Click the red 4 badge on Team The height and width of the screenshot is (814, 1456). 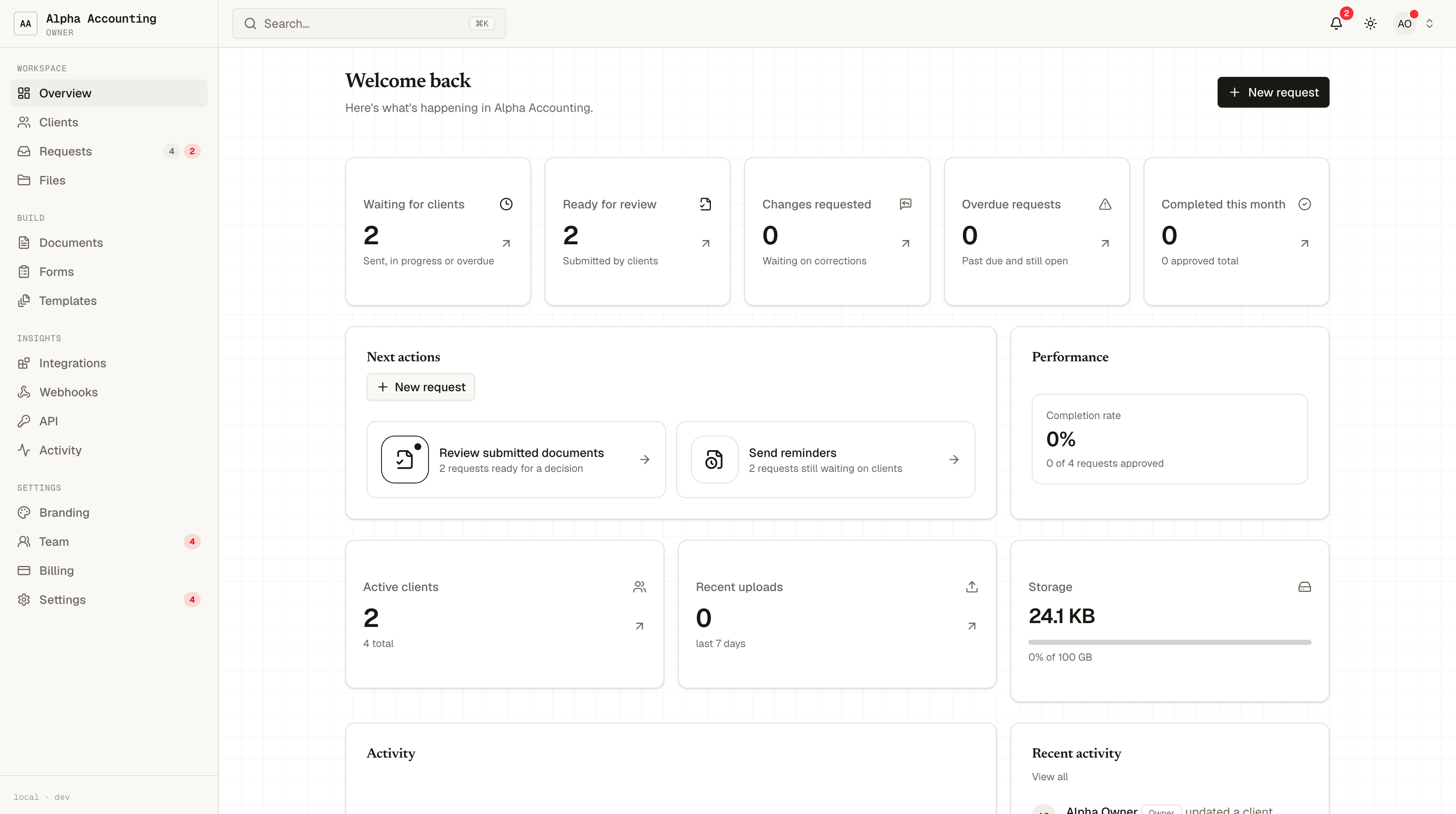pyautogui.click(x=192, y=542)
